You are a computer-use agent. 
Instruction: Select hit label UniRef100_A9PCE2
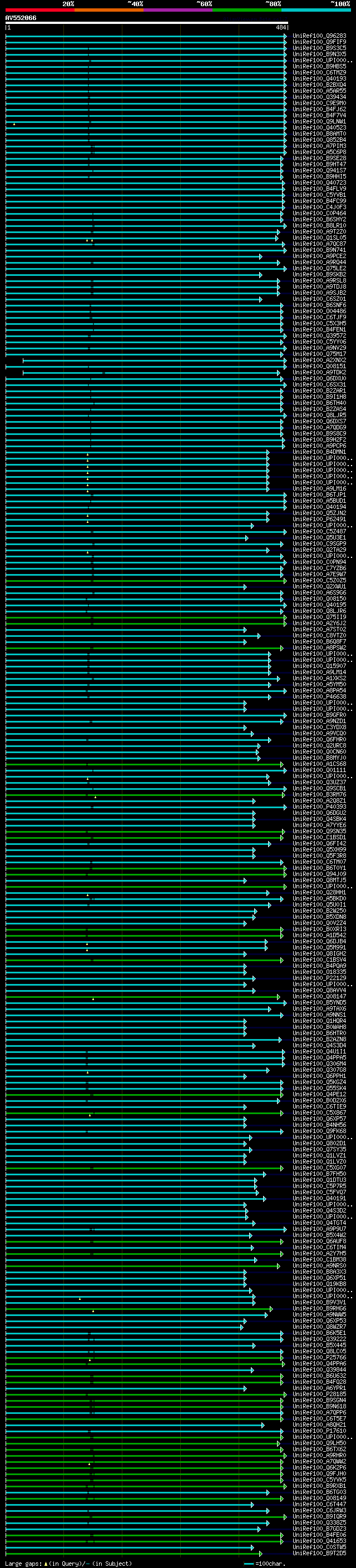(x=319, y=256)
